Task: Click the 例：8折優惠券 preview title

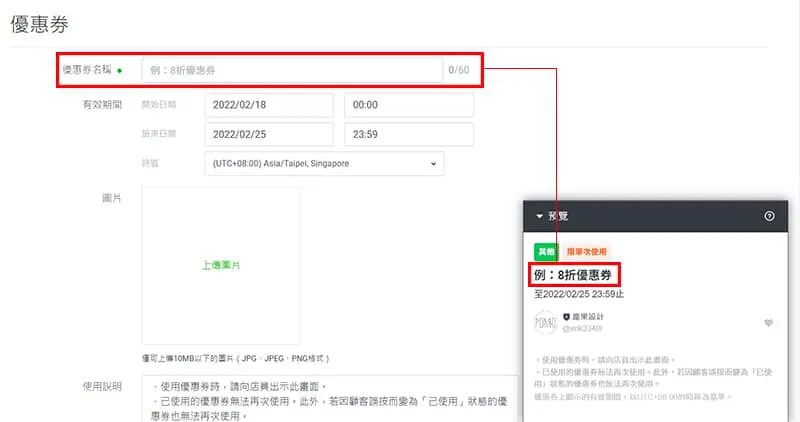Action: (575, 273)
